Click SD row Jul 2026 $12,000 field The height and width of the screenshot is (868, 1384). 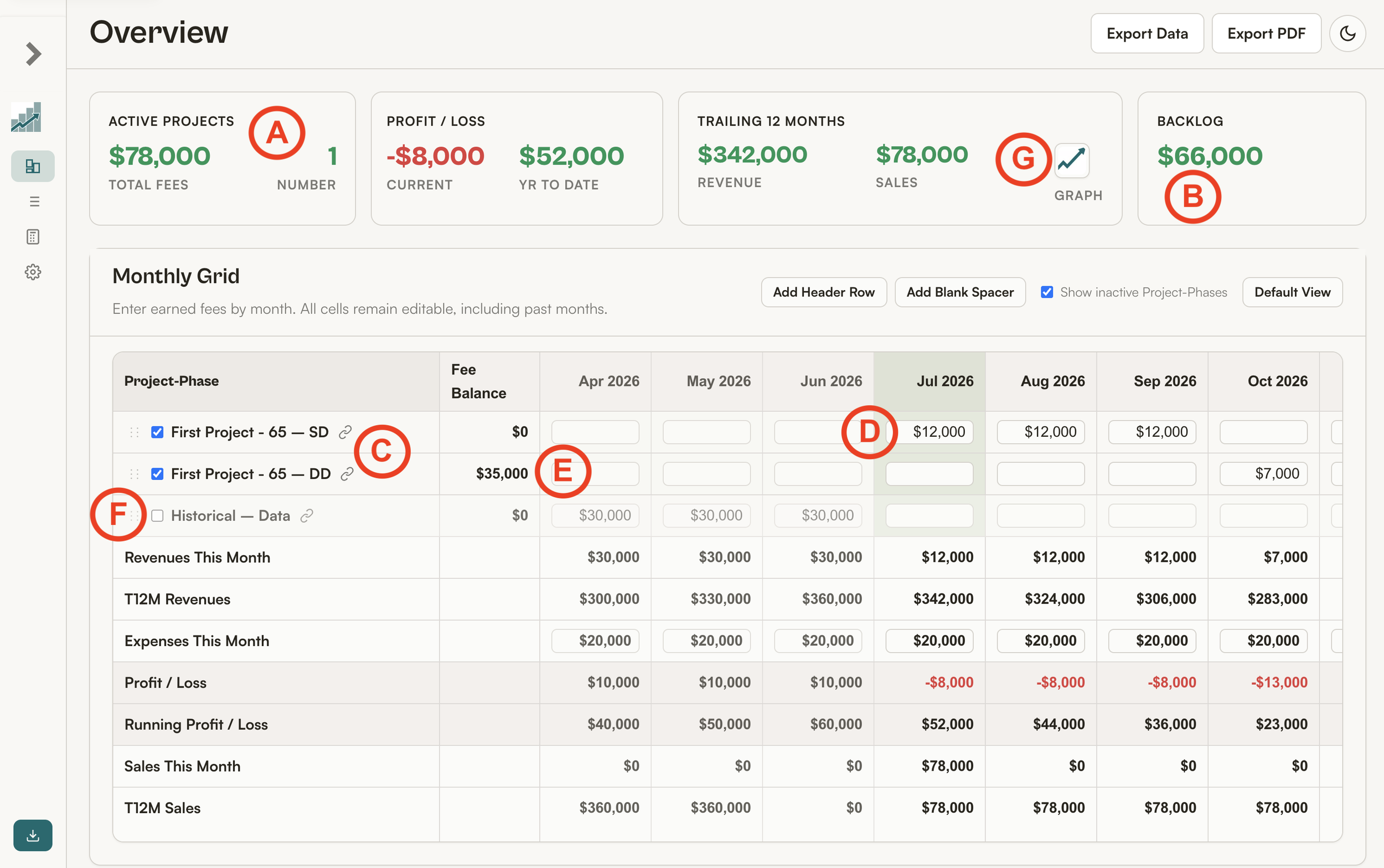coord(929,432)
